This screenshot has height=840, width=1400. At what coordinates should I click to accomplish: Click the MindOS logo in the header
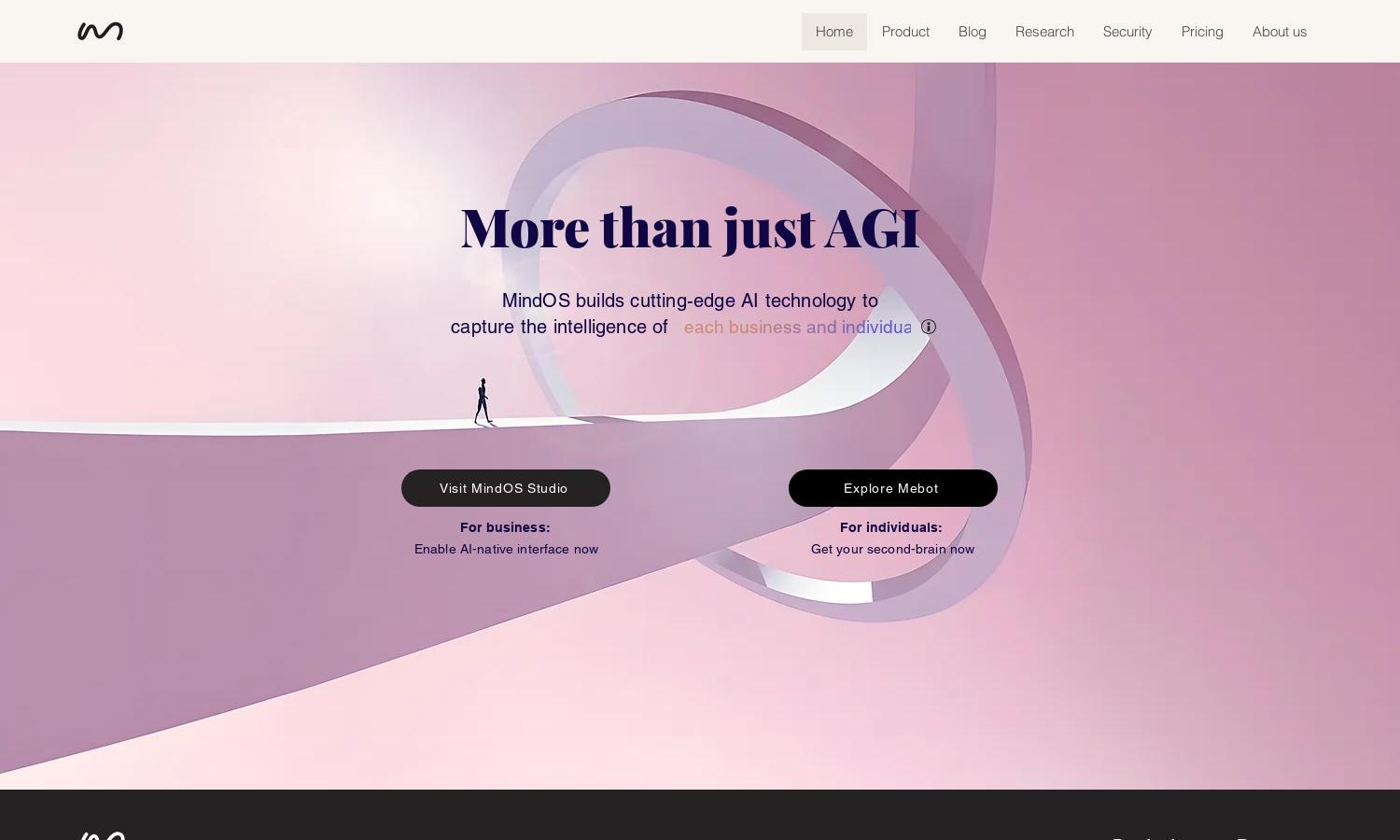click(100, 32)
